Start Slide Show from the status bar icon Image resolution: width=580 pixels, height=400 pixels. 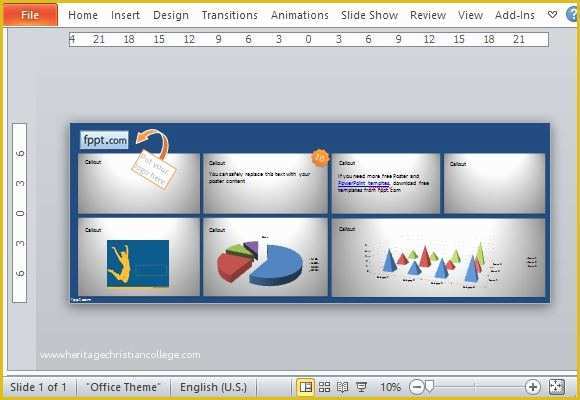pos(361,387)
